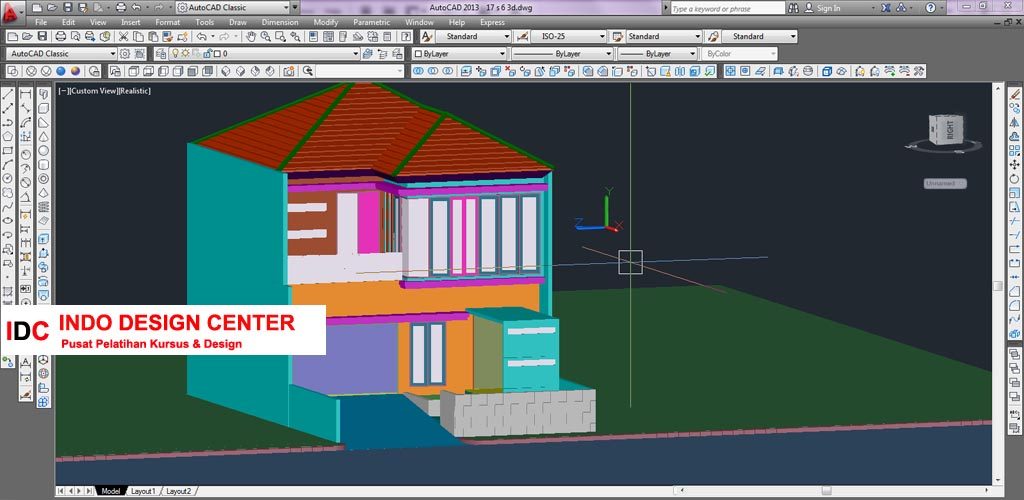Select the Aligned dimension tool
The height and width of the screenshot is (500, 1024).
pyautogui.click(x=25, y=108)
